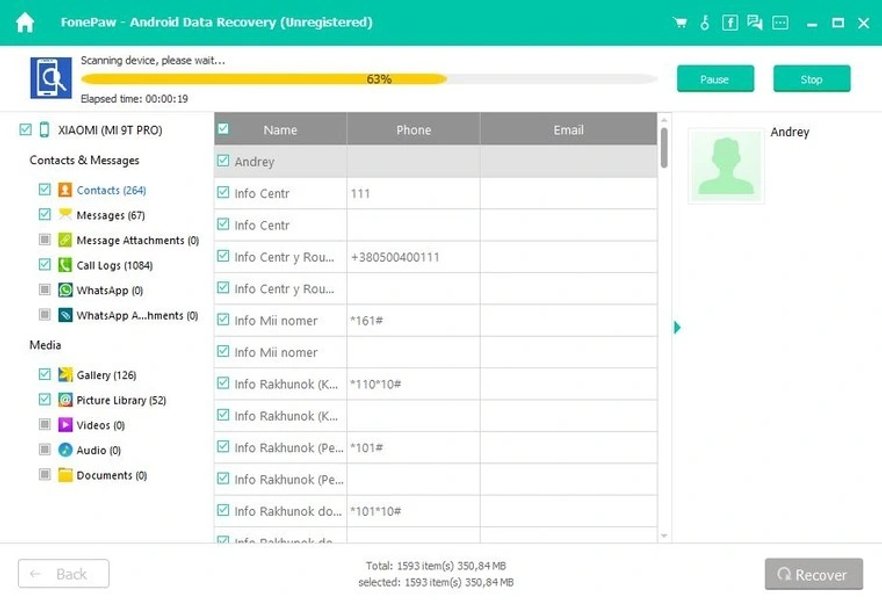The width and height of the screenshot is (882, 600).
Task: Uncheck the Messages category checkbox
Action: [x=44, y=215]
